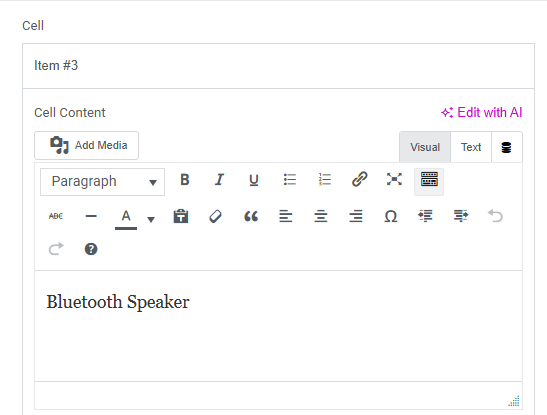Align text center
Screen dimensions: 547x415
coord(321,216)
